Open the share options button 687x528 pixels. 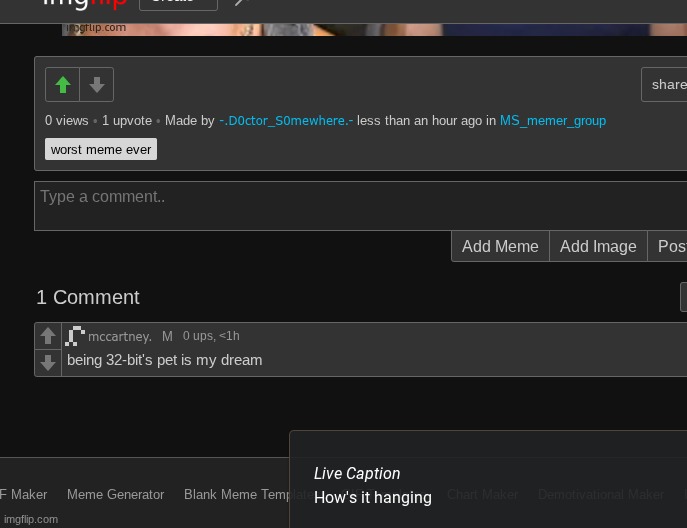[665, 85]
